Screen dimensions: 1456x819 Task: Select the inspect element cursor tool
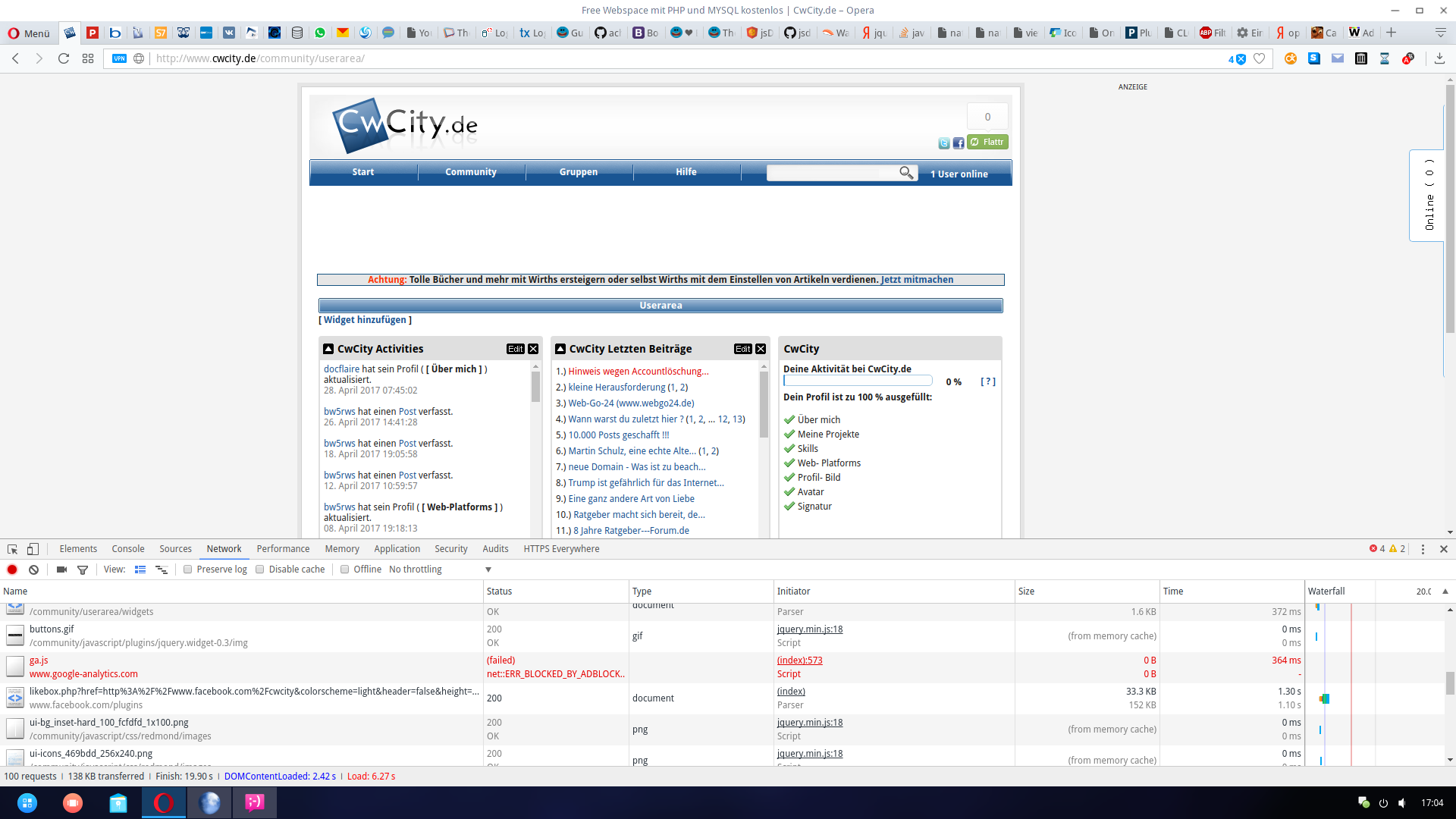click(12, 549)
